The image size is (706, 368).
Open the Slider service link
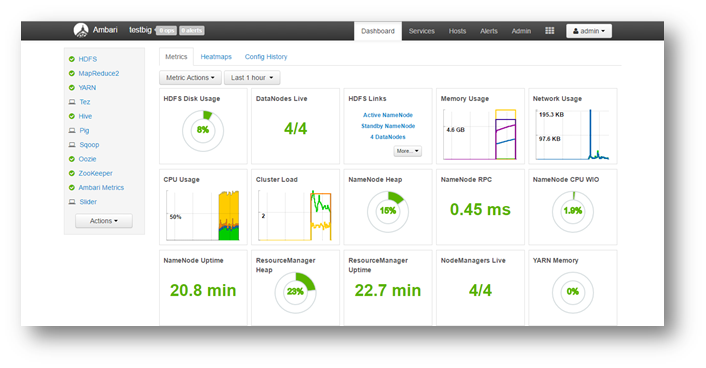tap(88, 202)
